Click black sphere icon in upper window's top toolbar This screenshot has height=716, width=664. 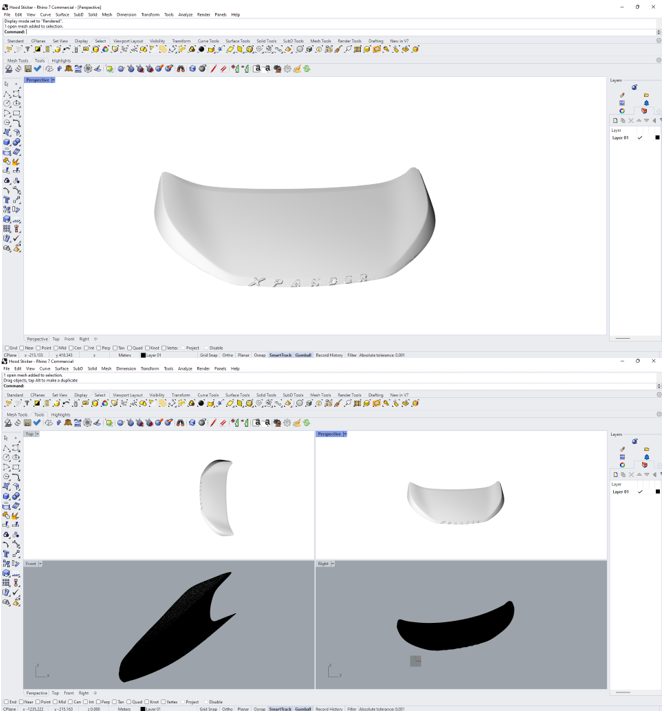point(201,49)
